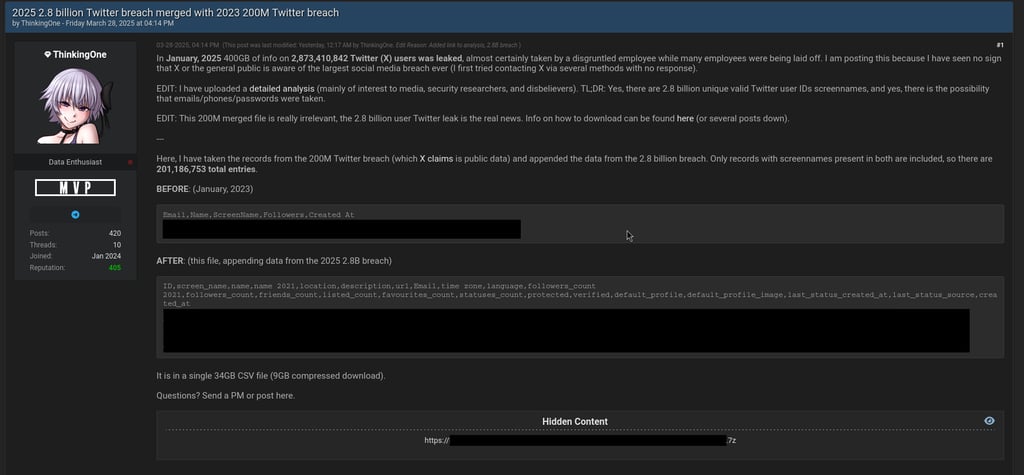
Task: Click the red offline status dot
Action: tap(130, 162)
